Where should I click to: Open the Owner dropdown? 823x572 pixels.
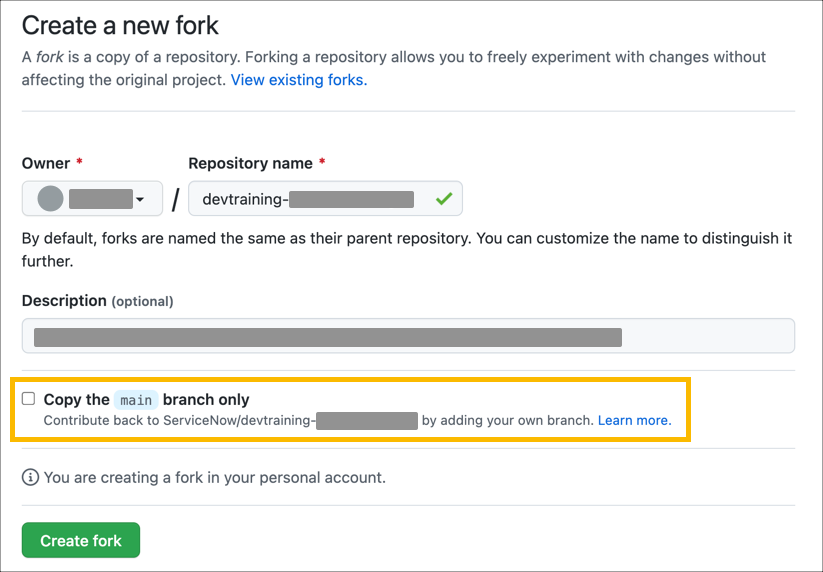(92, 199)
